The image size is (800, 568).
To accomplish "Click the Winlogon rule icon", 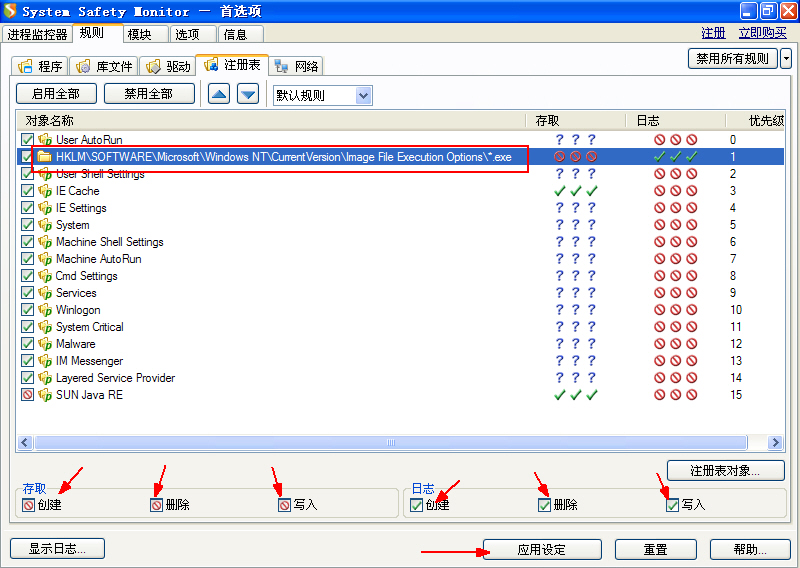I will click(x=45, y=310).
